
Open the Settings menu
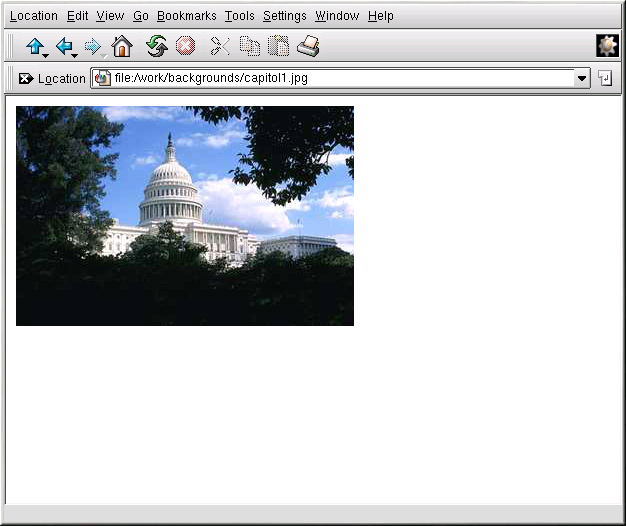[284, 16]
